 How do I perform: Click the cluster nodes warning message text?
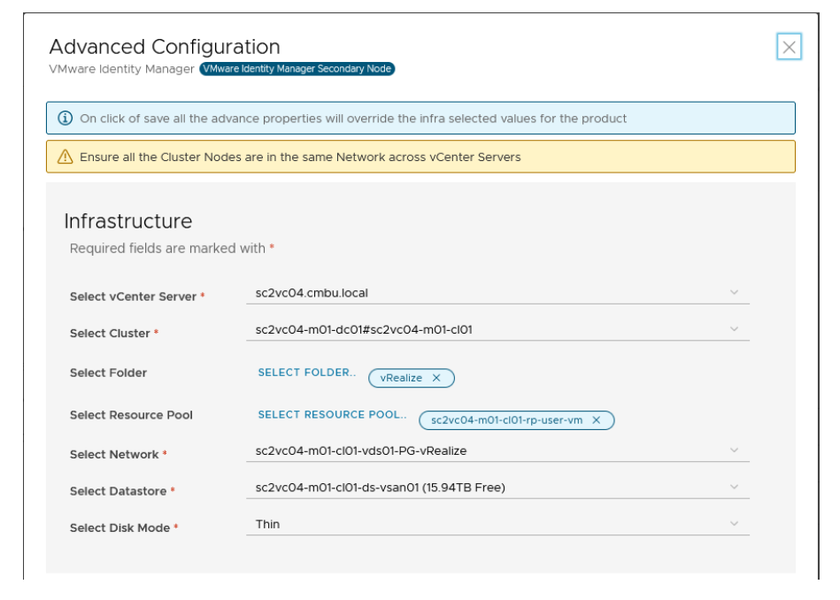coord(300,157)
